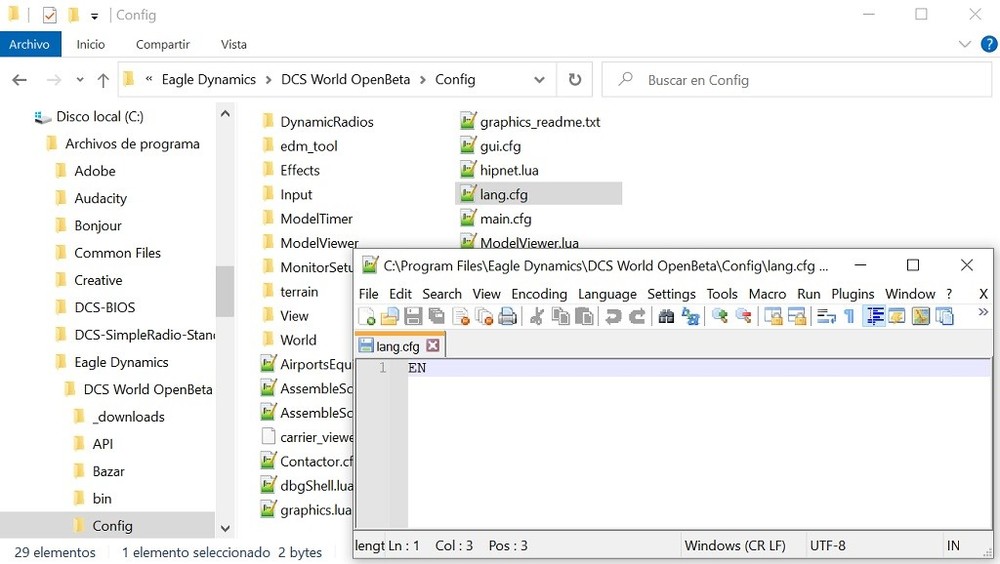Refresh the Config folder view
Viewport: 1000px width, 564px height.
pyautogui.click(x=575, y=80)
